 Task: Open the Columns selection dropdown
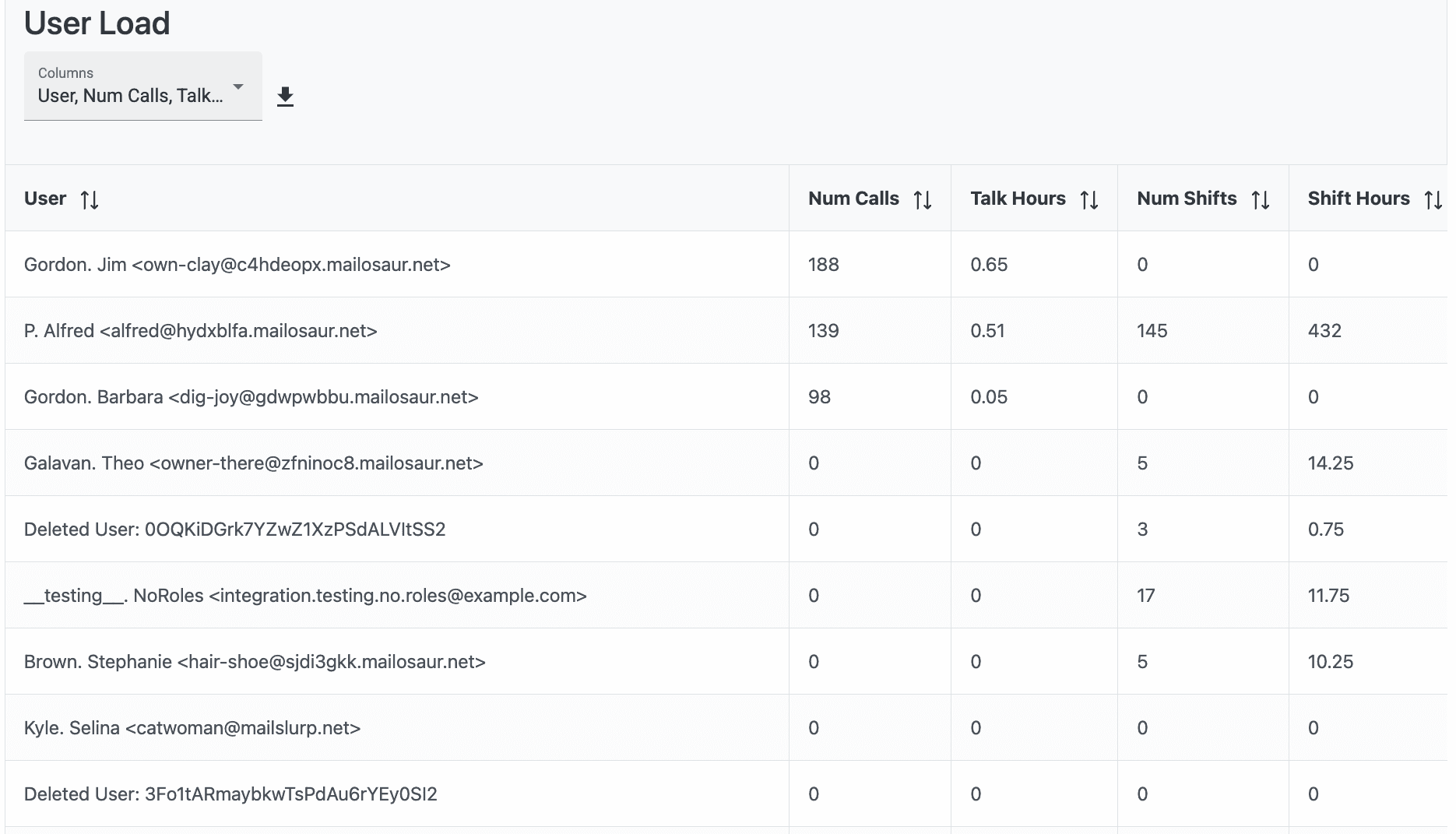pyautogui.click(x=143, y=86)
